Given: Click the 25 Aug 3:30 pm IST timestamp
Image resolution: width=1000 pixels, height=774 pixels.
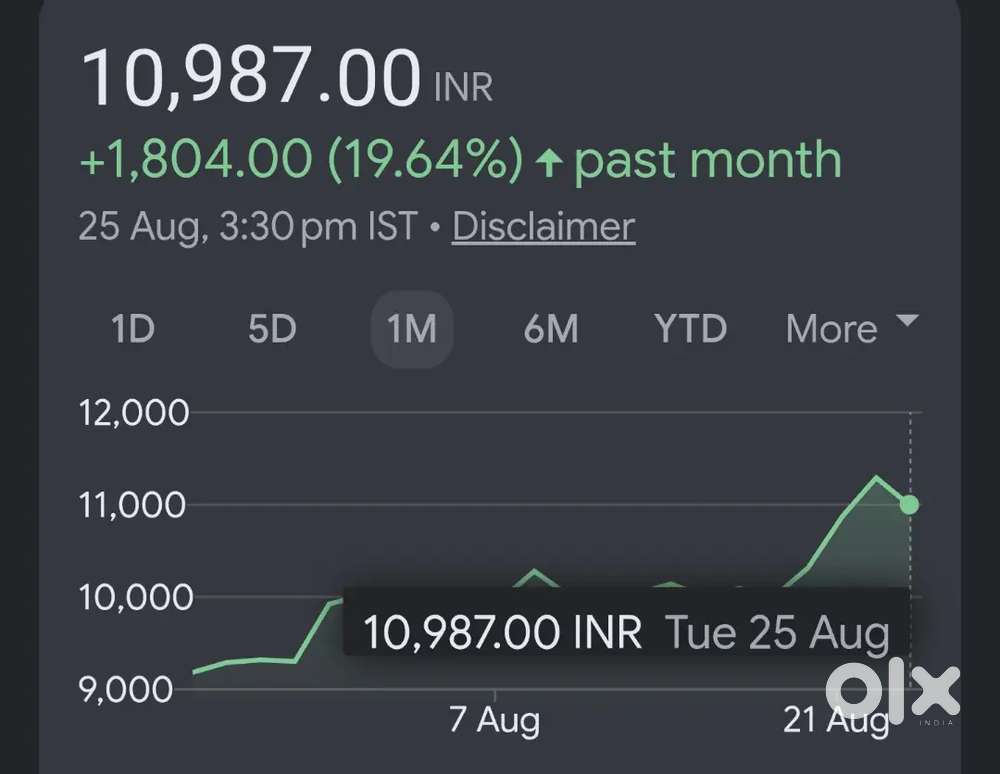Looking at the screenshot, I should click(247, 226).
